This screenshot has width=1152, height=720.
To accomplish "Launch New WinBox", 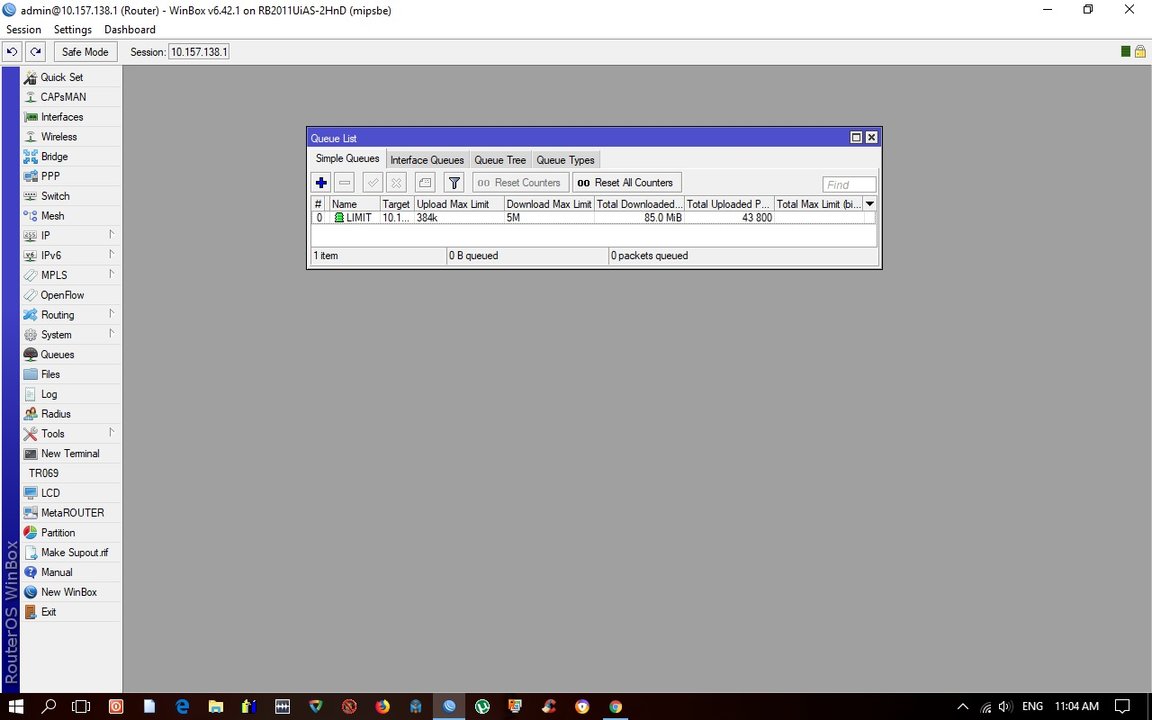I will 71,593.
